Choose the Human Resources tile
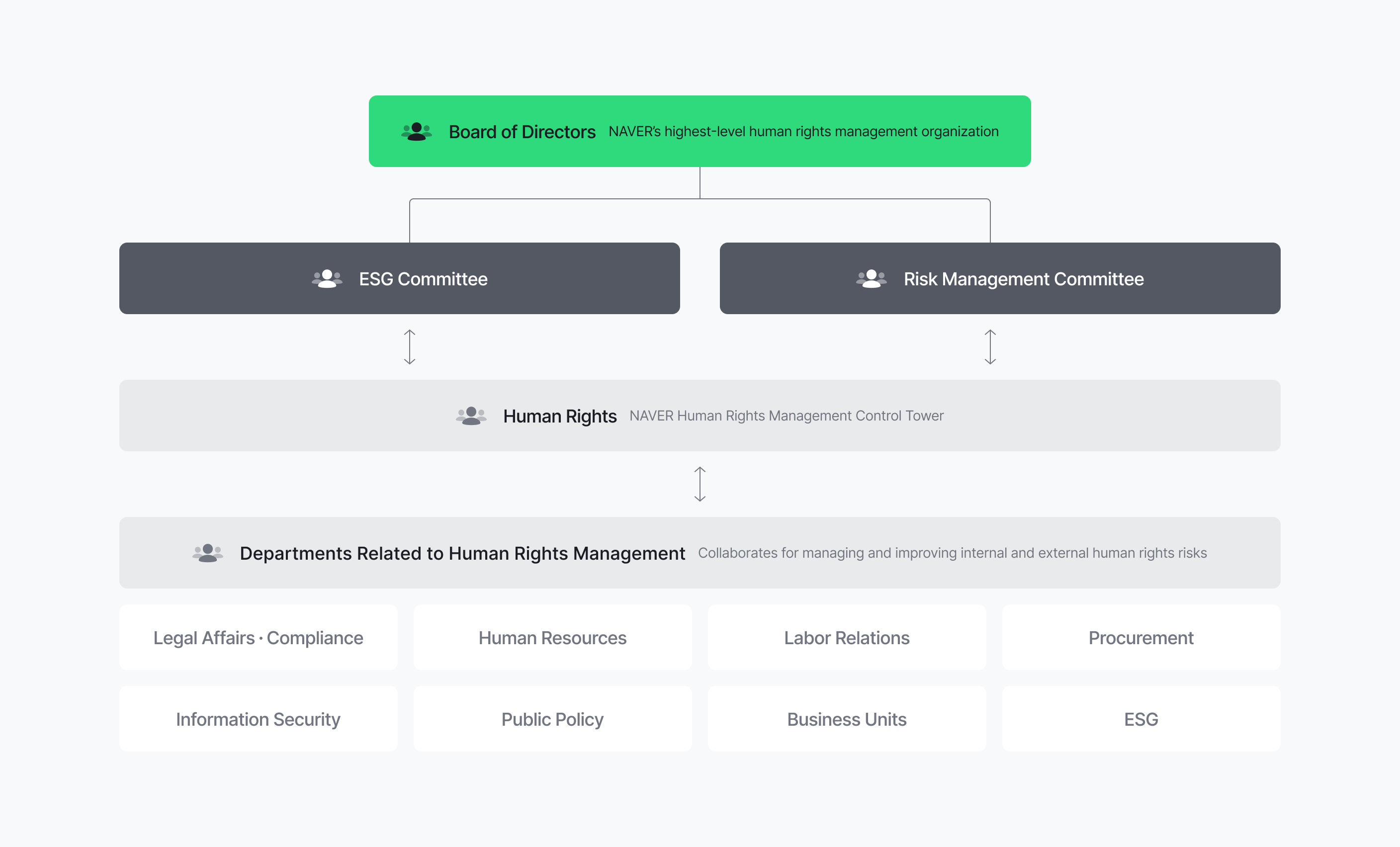 552,637
